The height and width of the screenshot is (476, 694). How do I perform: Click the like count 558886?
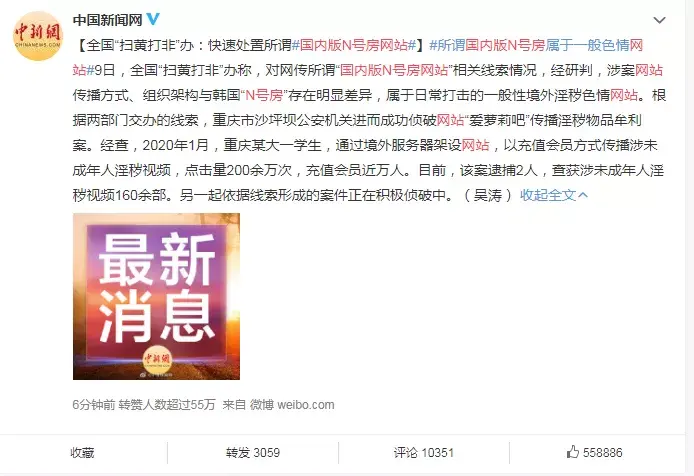tap(602, 453)
